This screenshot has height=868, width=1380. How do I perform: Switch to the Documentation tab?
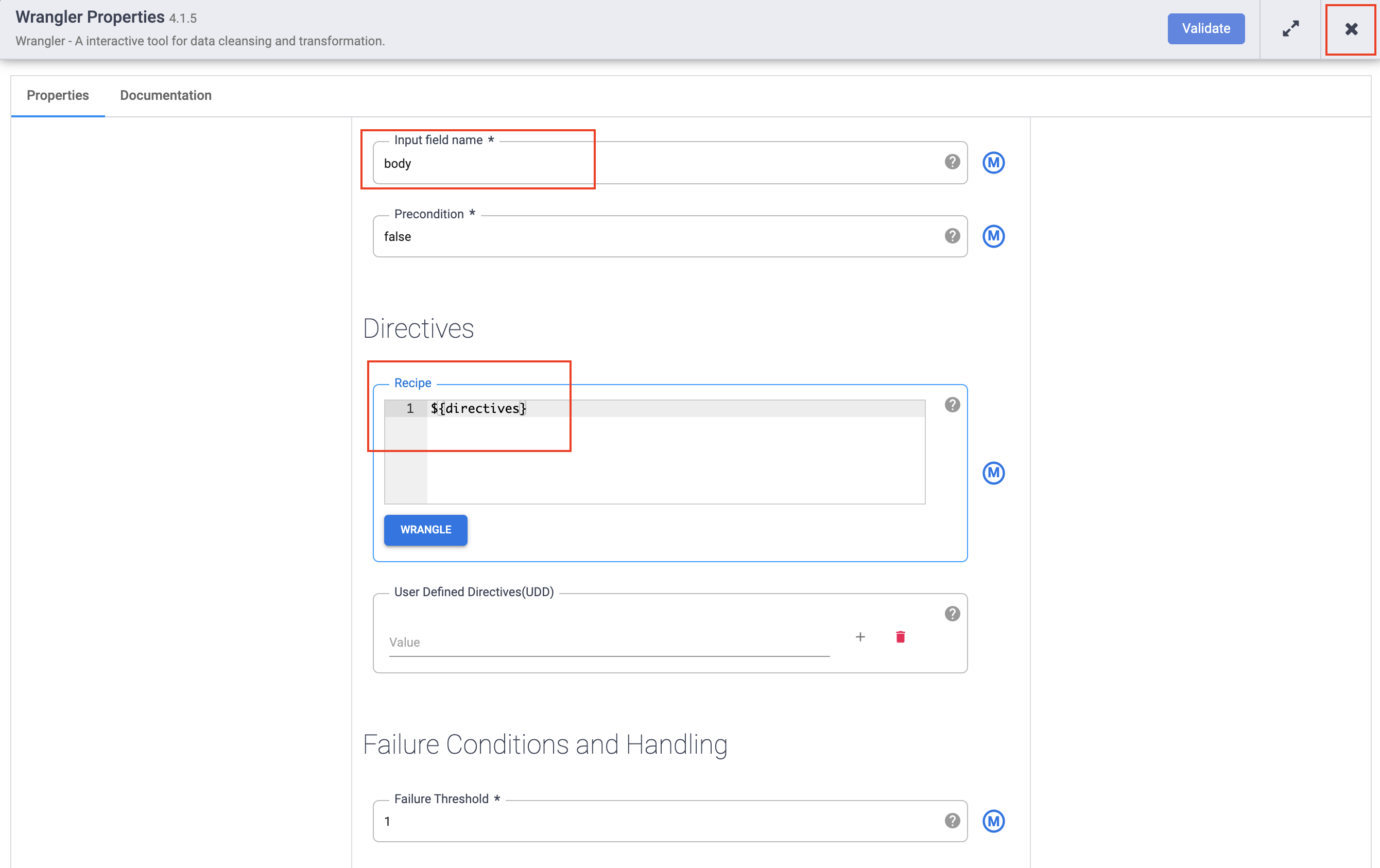pyautogui.click(x=166, y=95)
